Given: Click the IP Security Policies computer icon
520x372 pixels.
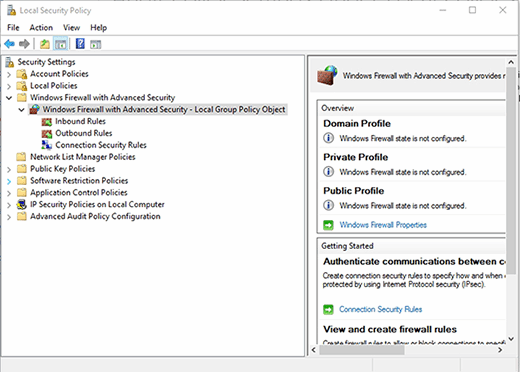Looking at the screenshot, I should click(x=22, y=204).
